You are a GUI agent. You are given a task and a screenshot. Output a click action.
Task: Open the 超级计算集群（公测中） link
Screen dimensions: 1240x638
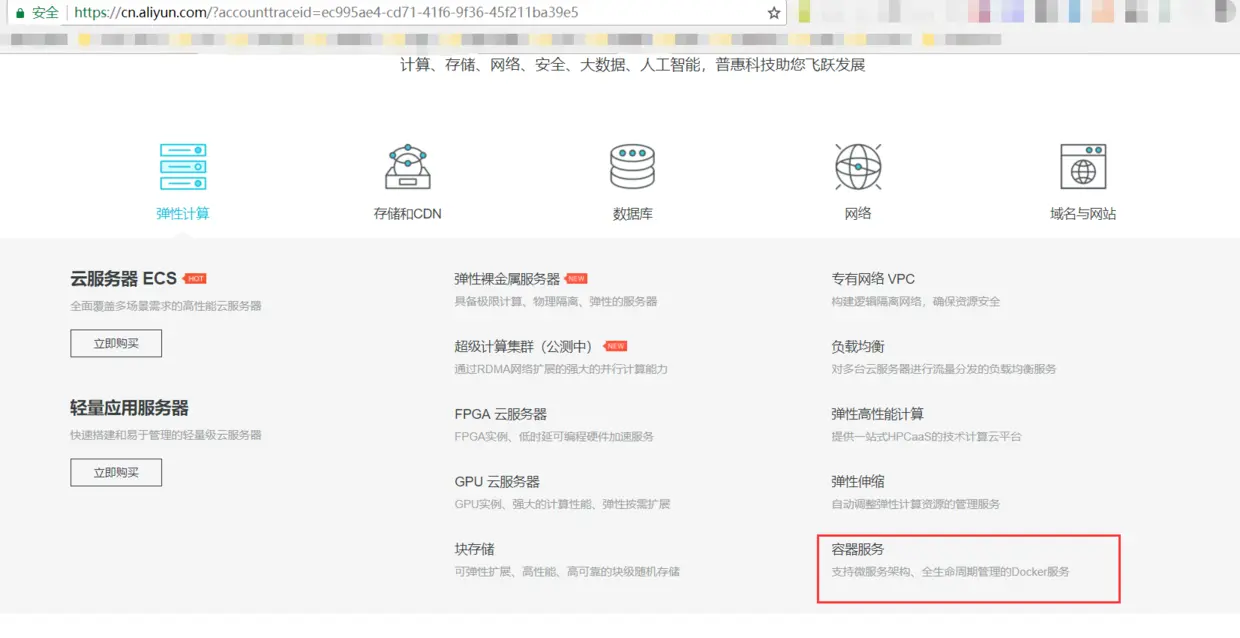click(x=527, y=347)
